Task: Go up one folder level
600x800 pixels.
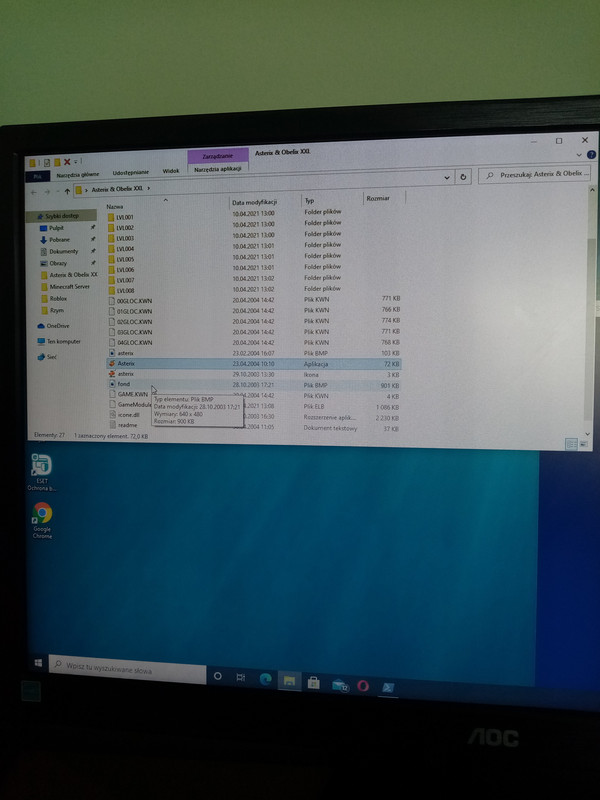Action: pos(67,192)
